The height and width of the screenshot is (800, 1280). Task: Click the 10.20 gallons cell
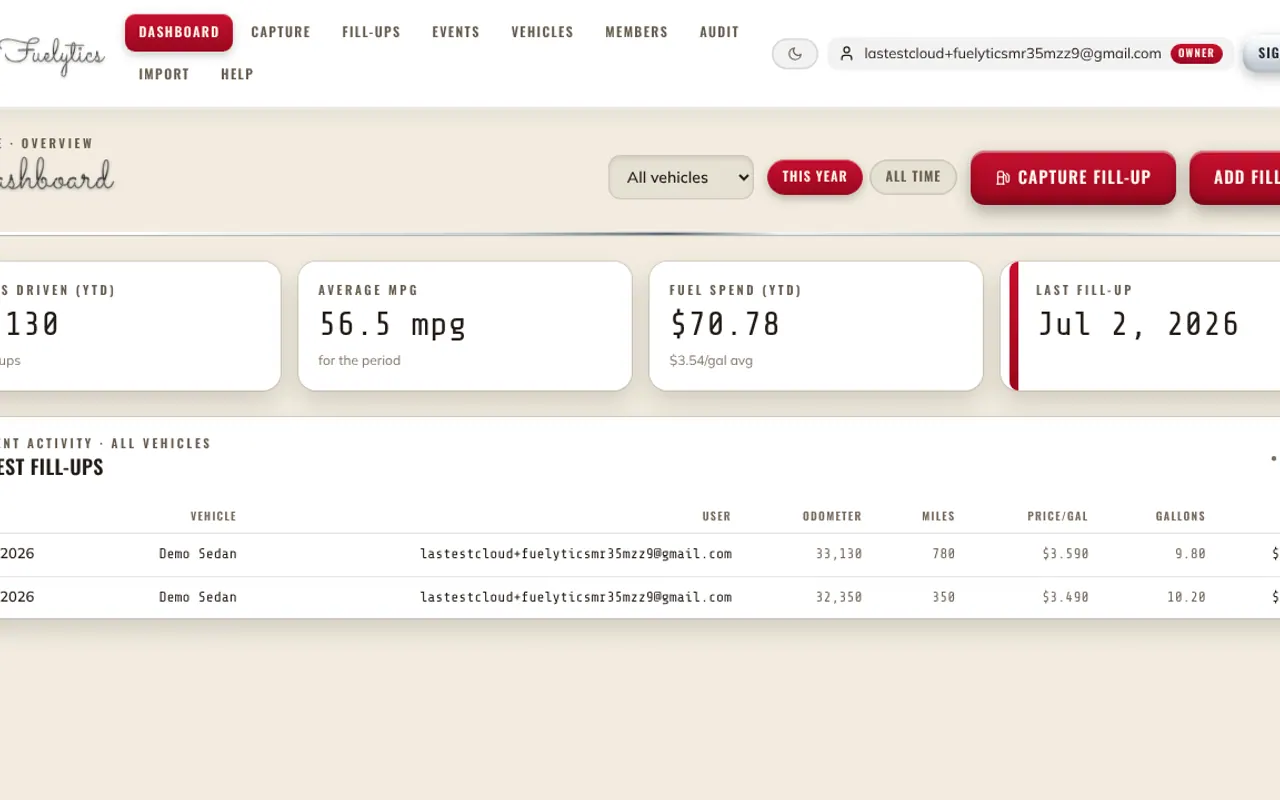(1187, 597)
